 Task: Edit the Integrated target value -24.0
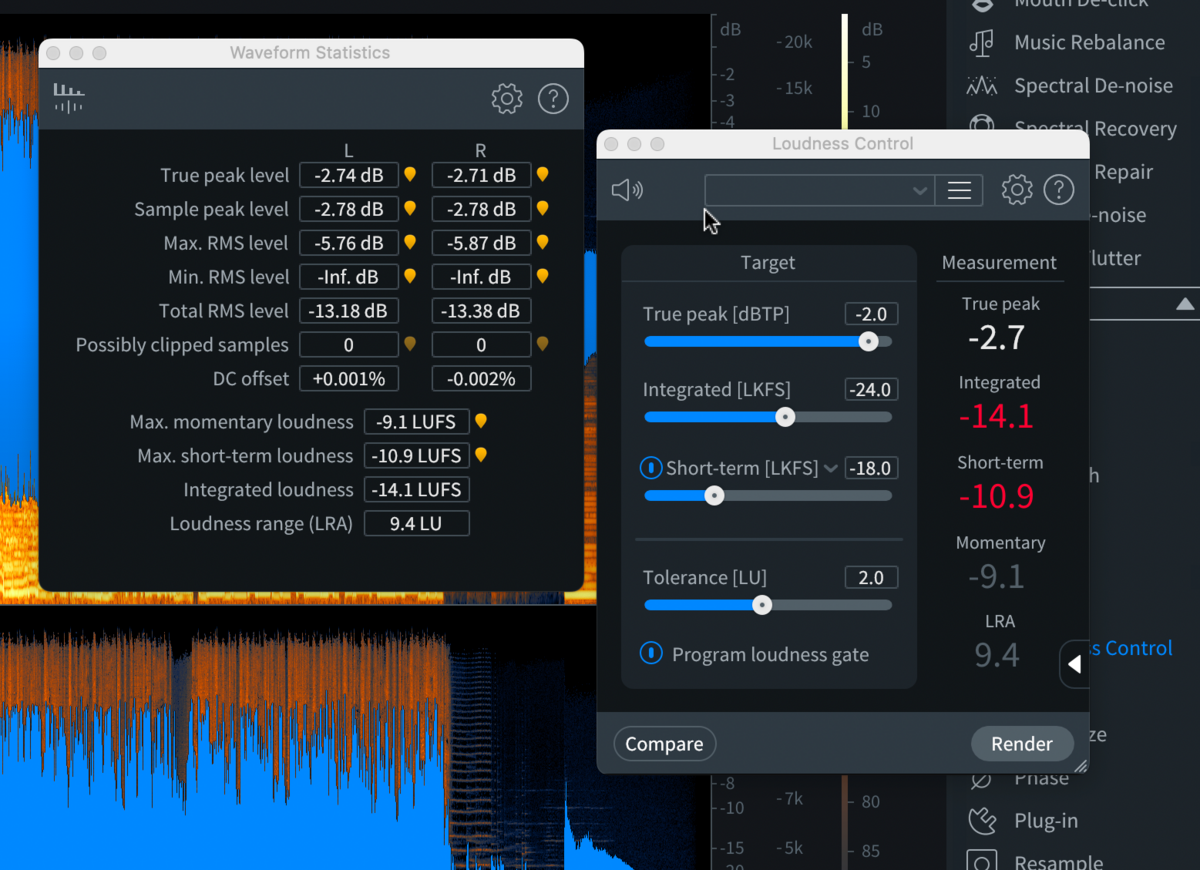coord(871,390)
